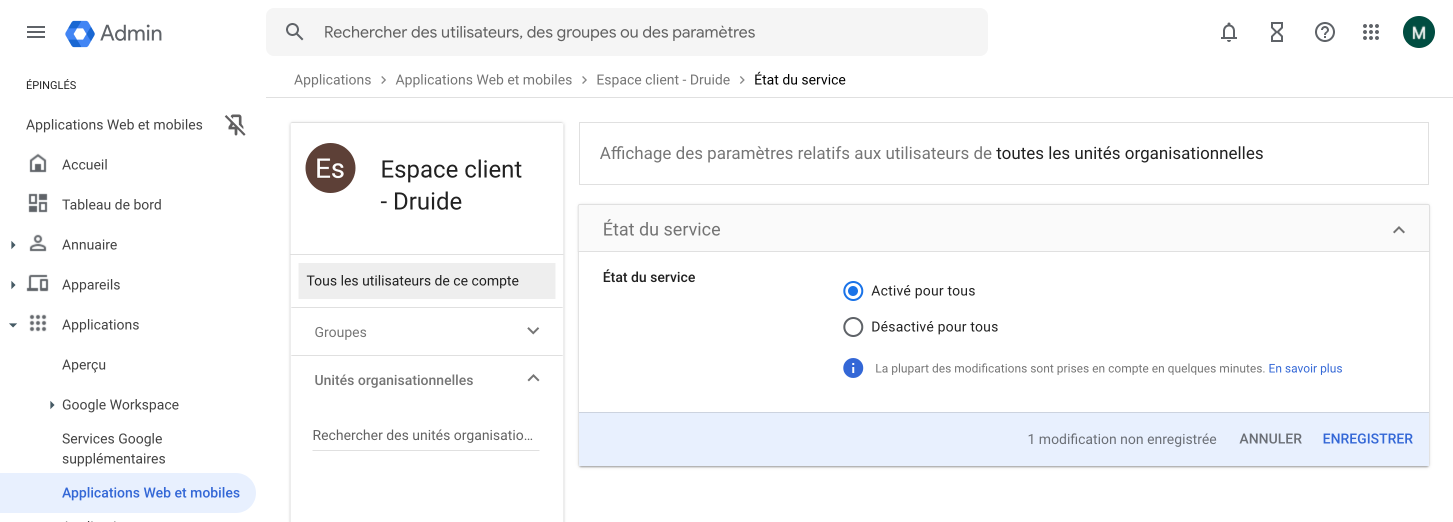Image resolution: width=1453 pixels, height=522 pixels.
Task: Unpin Applications Web et mobiles
Action: (x=235, y=125)
